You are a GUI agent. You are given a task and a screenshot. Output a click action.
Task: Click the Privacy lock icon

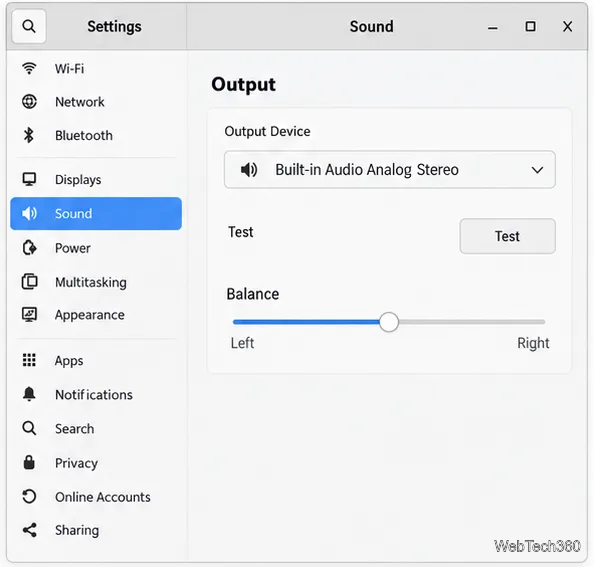pos(29,462)
